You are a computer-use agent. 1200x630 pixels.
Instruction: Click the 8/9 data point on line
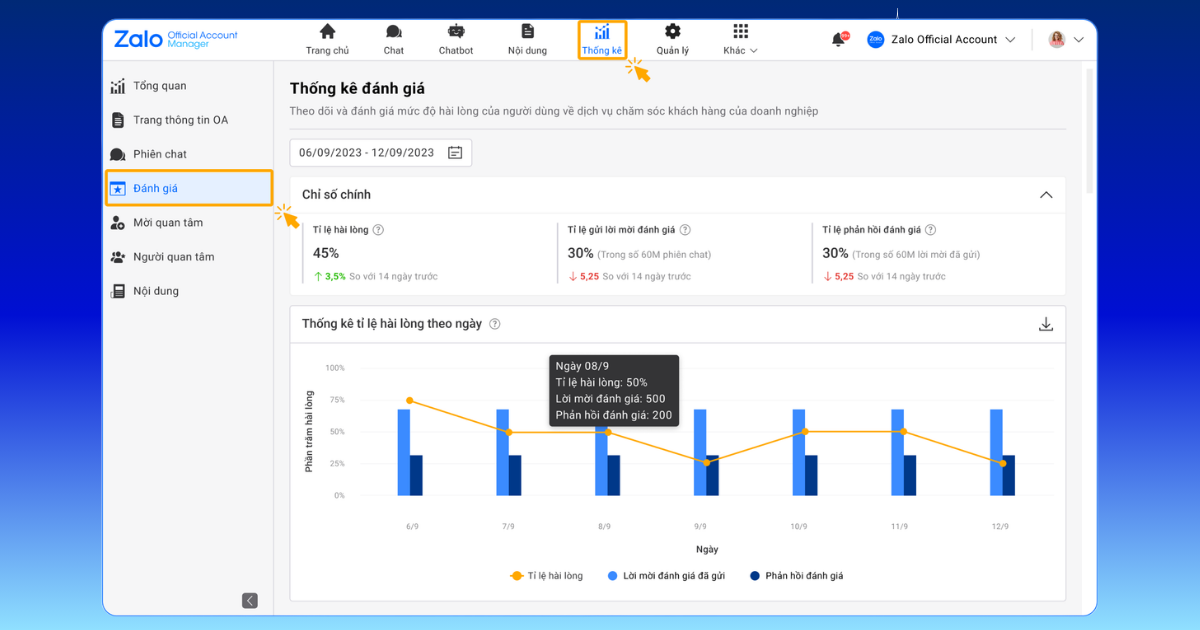click(607, 432)
